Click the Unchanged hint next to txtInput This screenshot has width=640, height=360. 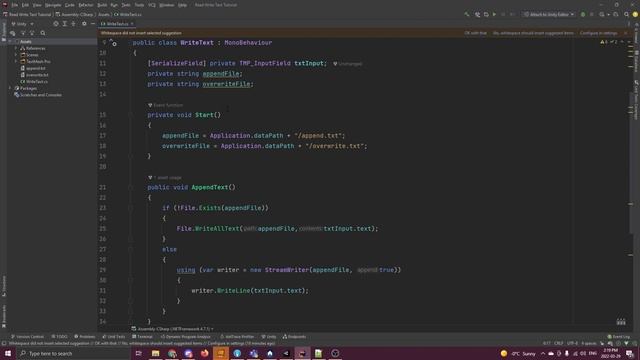click(348, 64)
